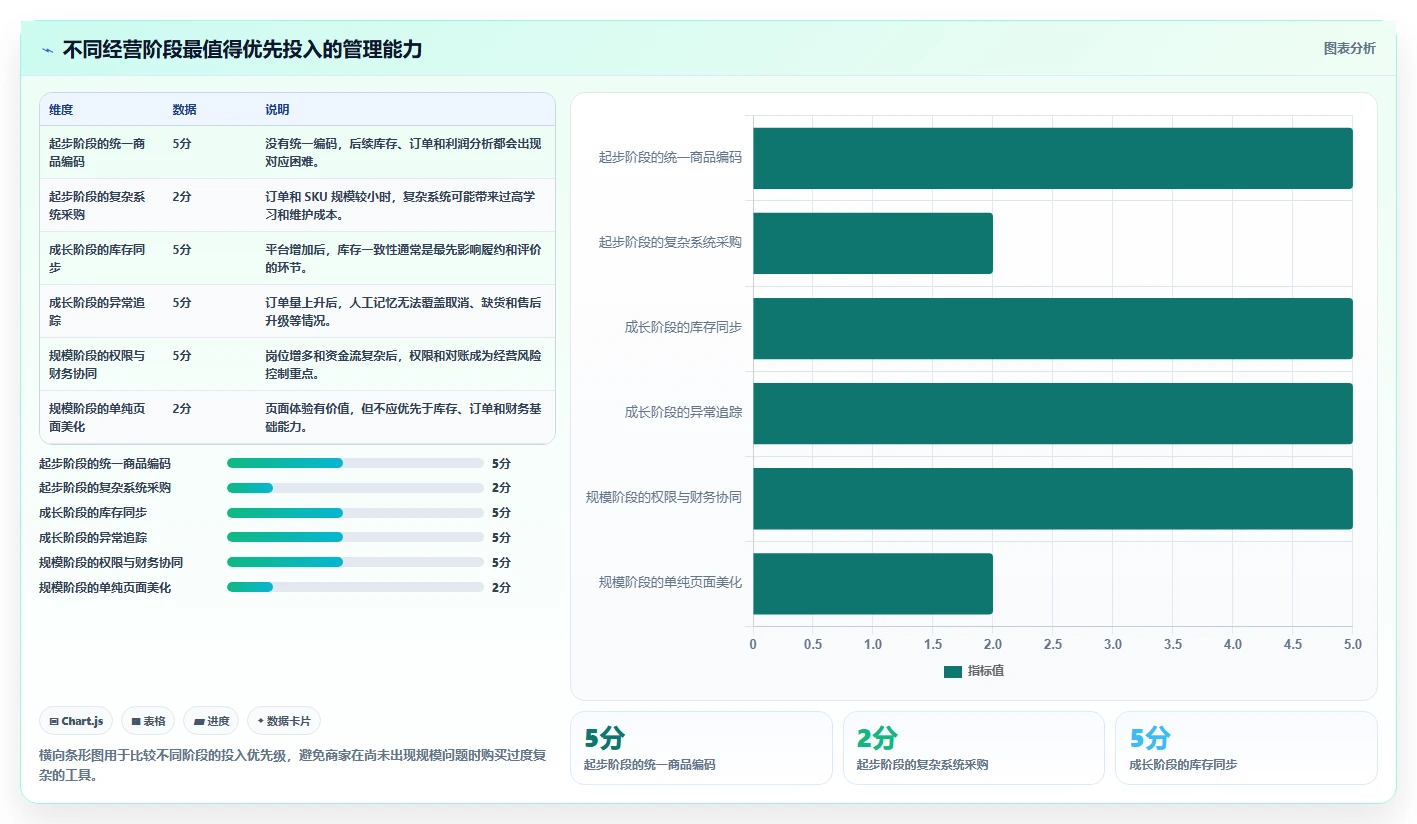Click the description starting 岗位增多和资金流复杂后
The height and width of the screenshot is (824, 1417).
tap(403, 364)
